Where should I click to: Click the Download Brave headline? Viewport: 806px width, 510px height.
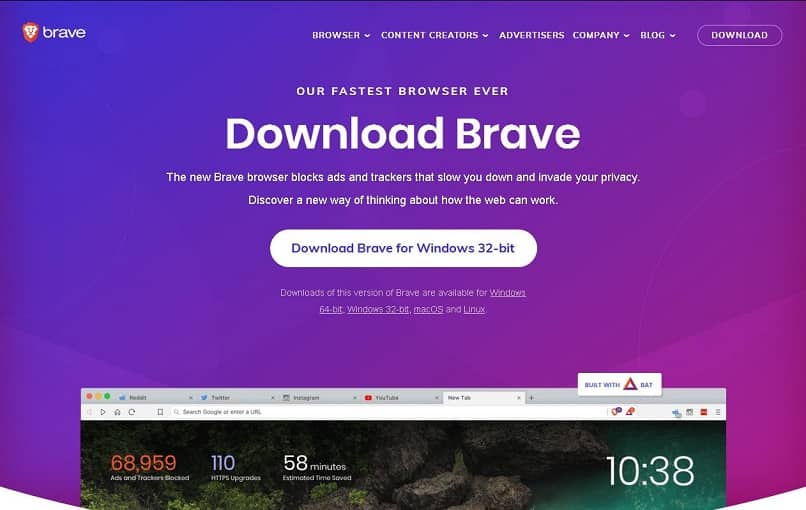point(403,134)
